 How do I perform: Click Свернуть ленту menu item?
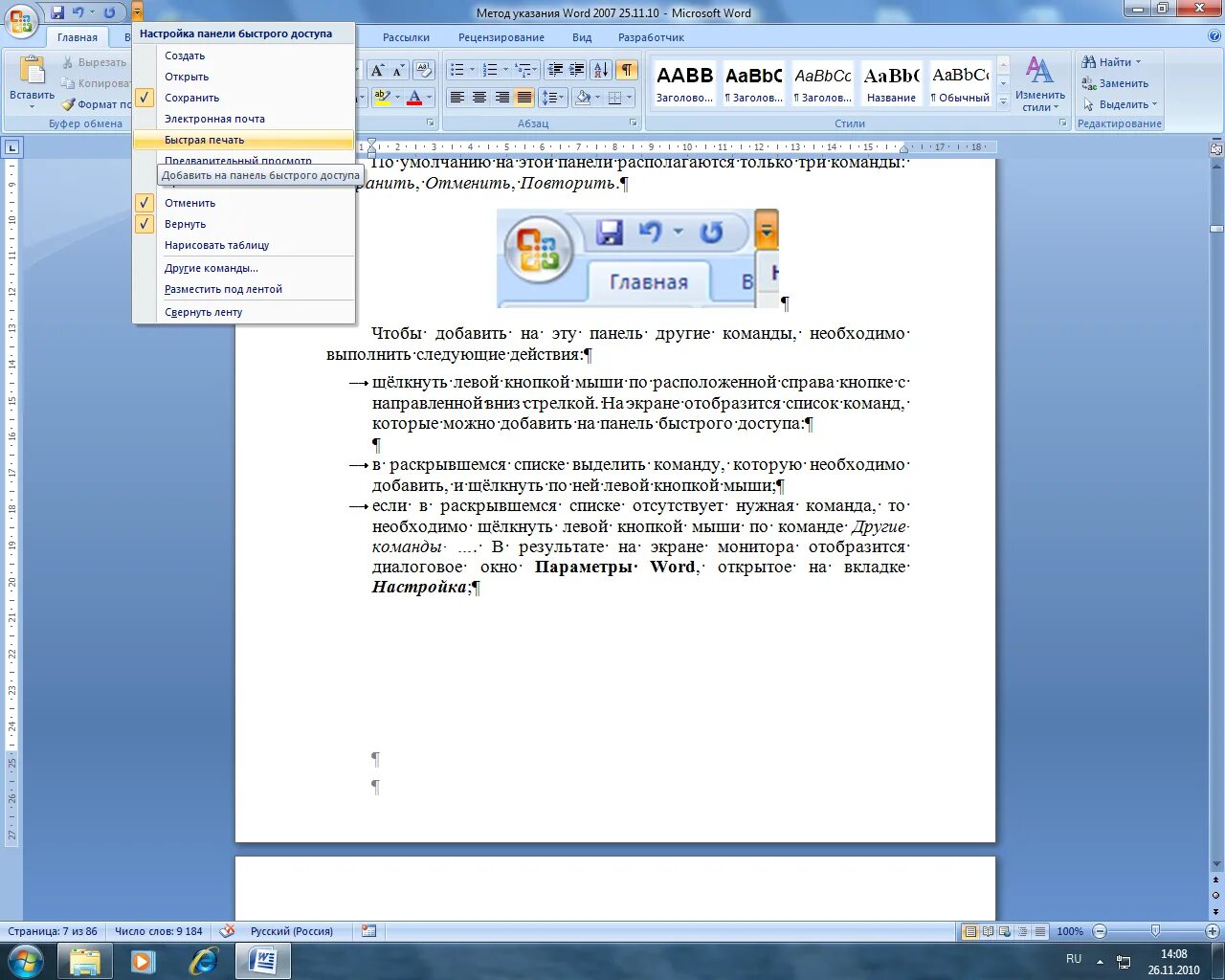click(x=244, y=312)
